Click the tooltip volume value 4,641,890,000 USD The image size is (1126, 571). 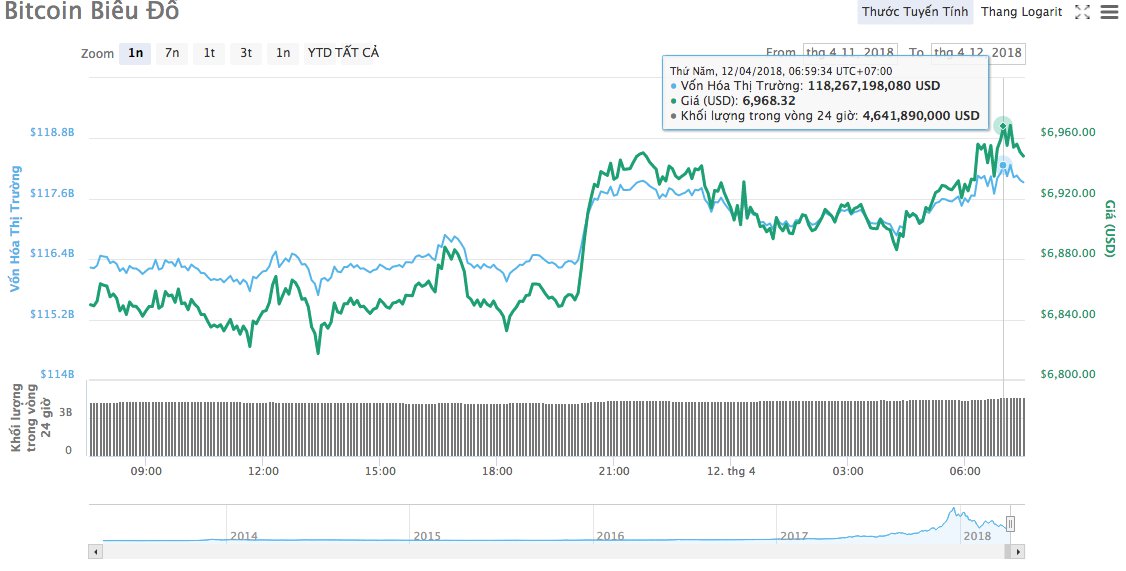coord(921,116)
